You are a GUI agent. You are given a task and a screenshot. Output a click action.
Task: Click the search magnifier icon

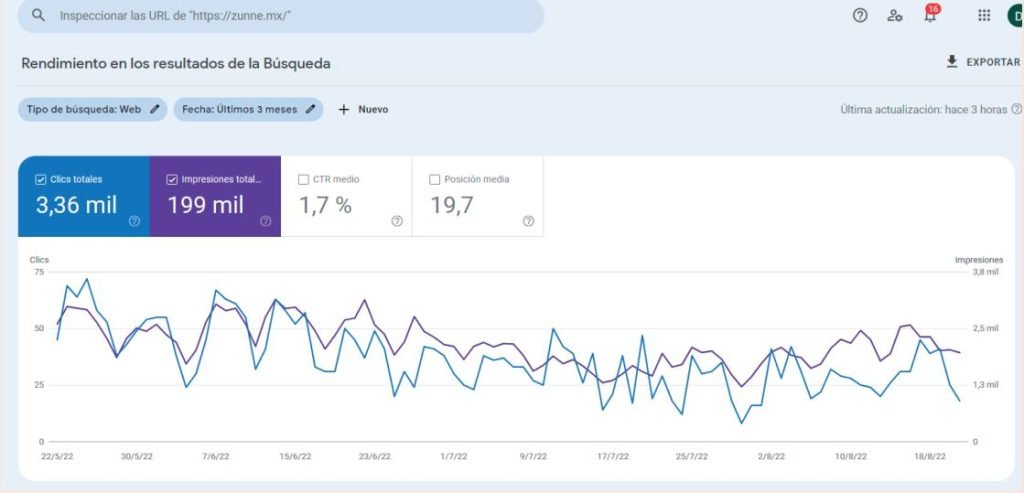38,16
